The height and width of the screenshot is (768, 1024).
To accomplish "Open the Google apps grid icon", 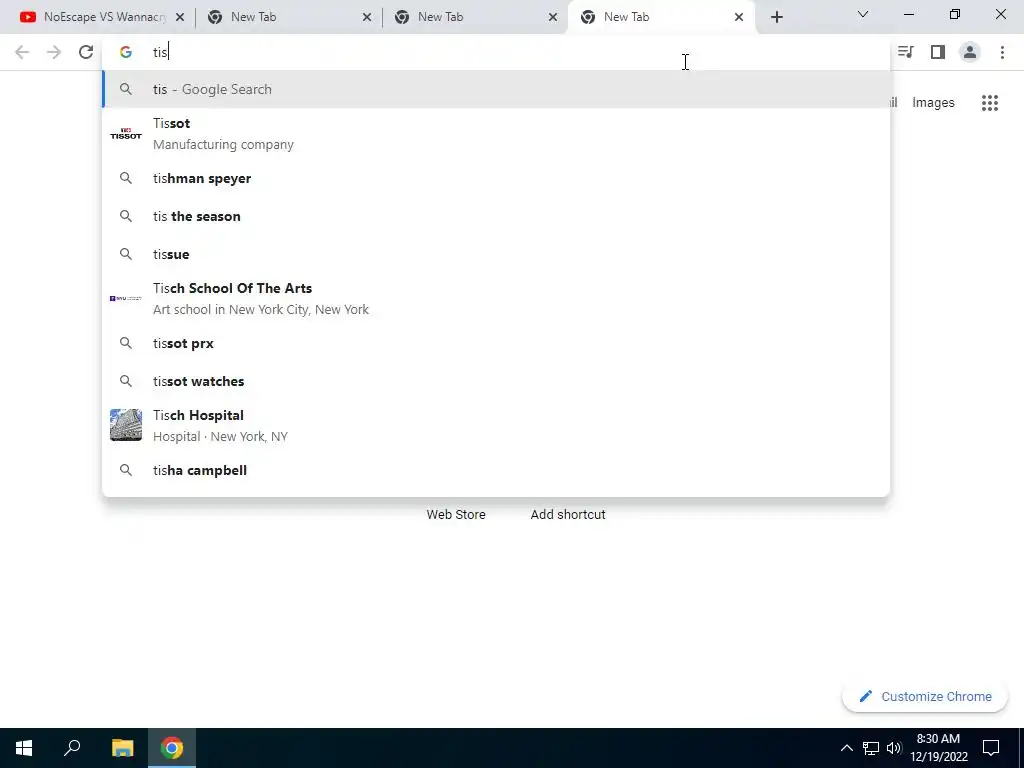I will (x=990, y=103).
